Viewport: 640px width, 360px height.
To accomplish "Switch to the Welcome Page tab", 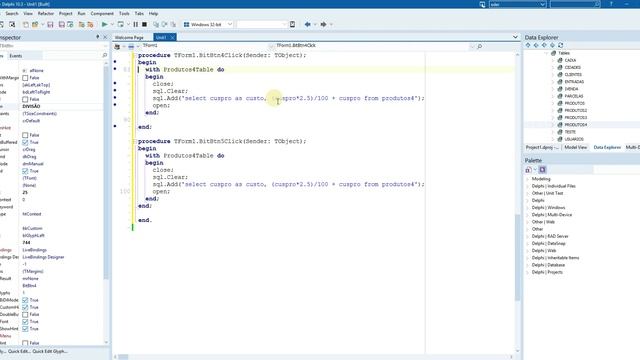I will (129, 38).
